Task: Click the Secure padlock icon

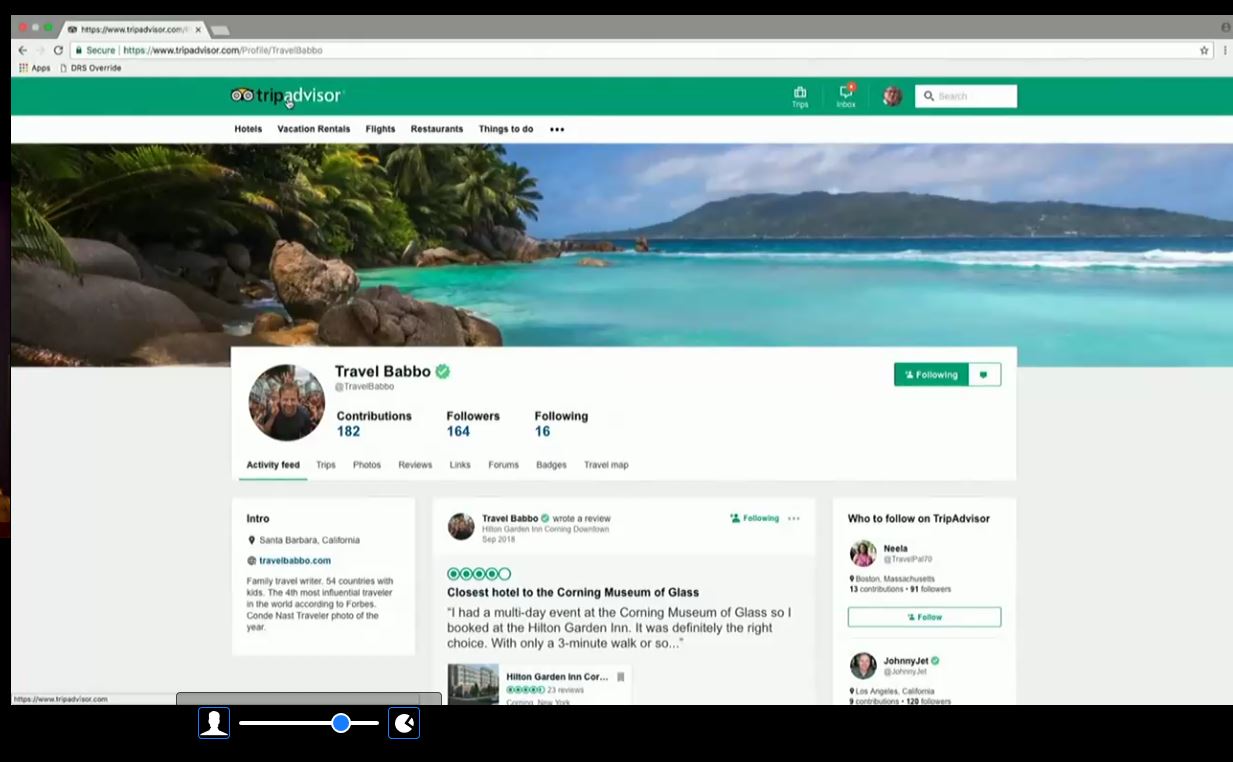Action: tap(78, 50)
